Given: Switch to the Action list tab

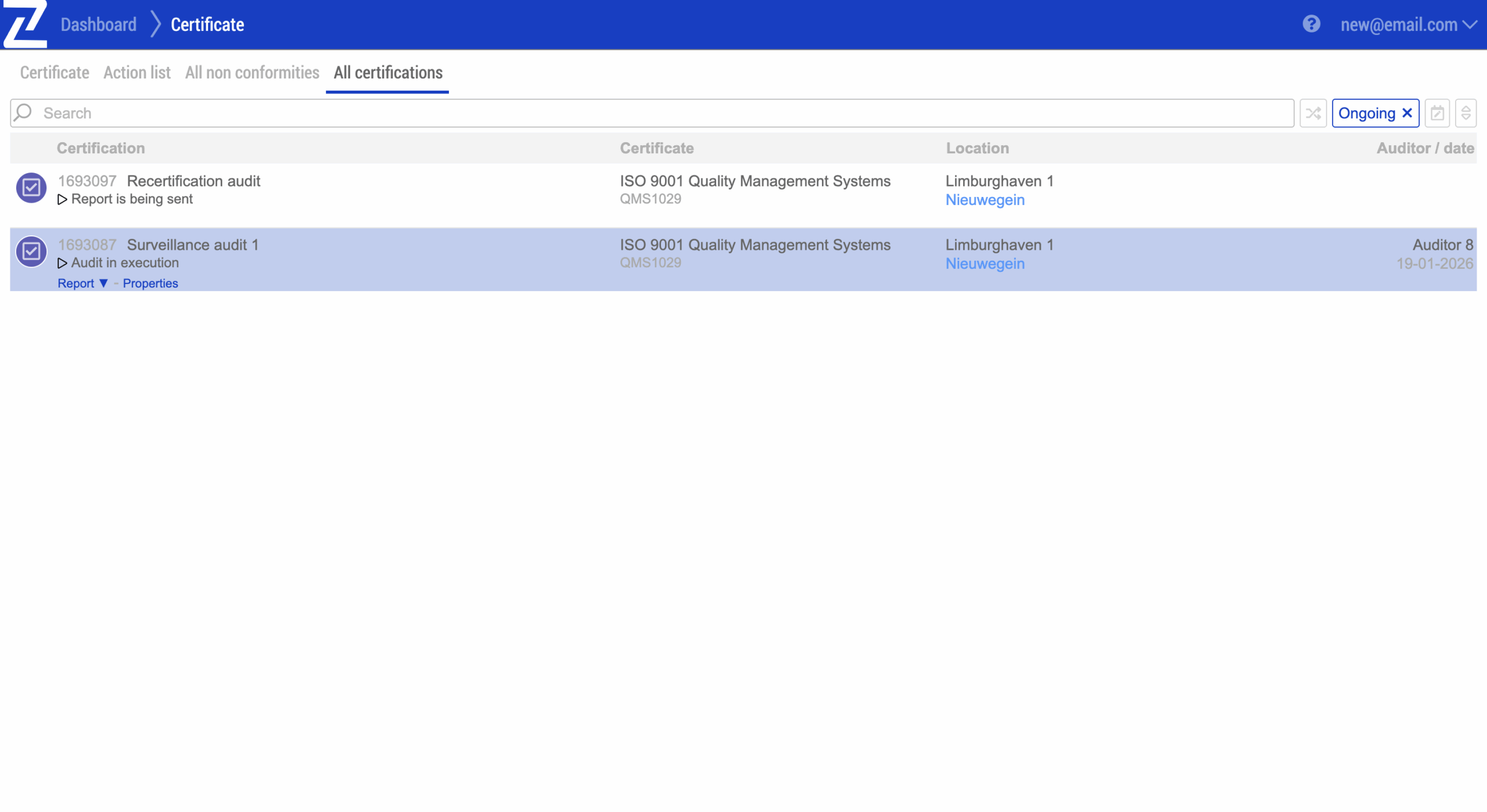Looking at the screenshot, I should (x=137, y=73).
